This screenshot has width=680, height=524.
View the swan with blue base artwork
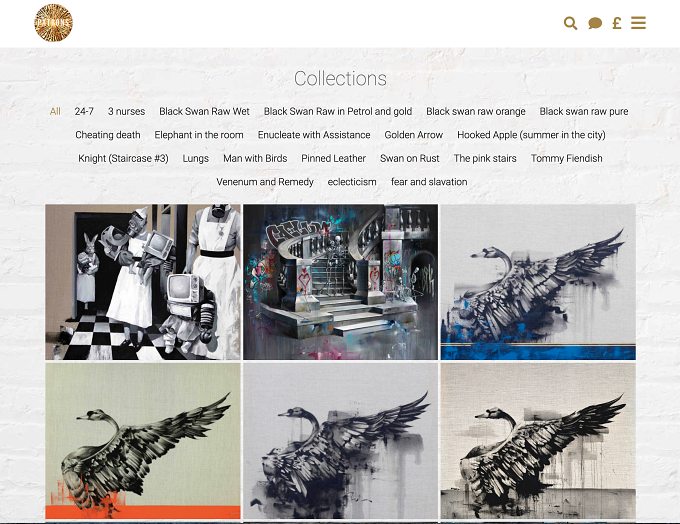(538, 282)
